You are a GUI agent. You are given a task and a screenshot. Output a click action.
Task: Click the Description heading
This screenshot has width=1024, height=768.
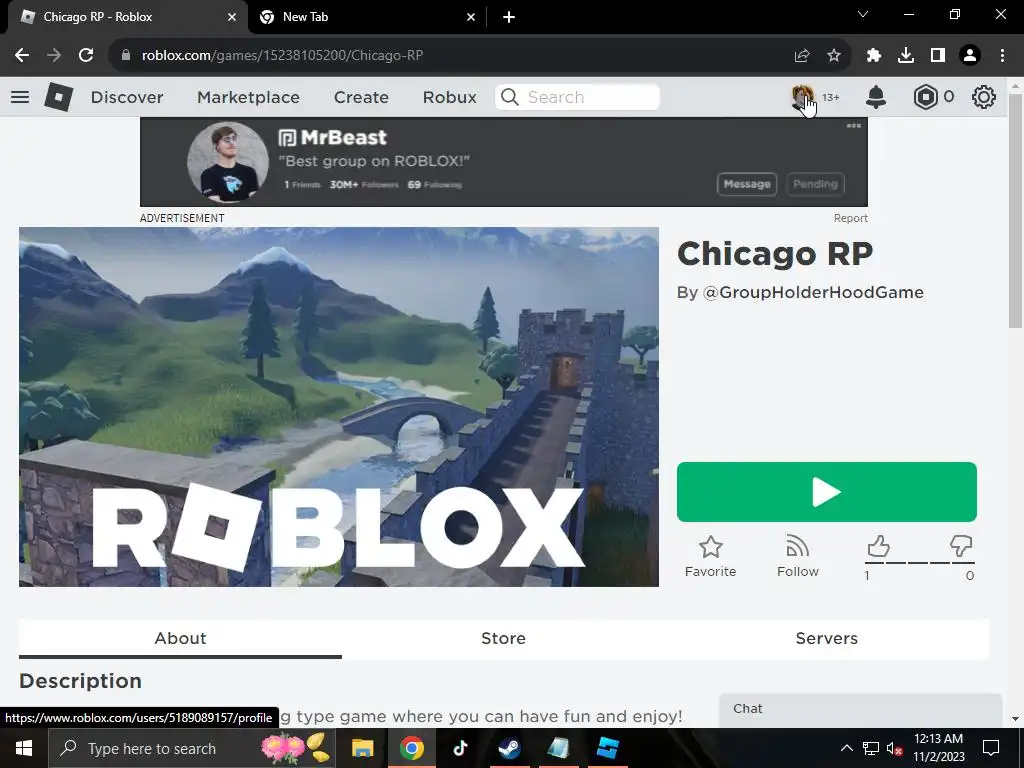click(x=80, y=681)
